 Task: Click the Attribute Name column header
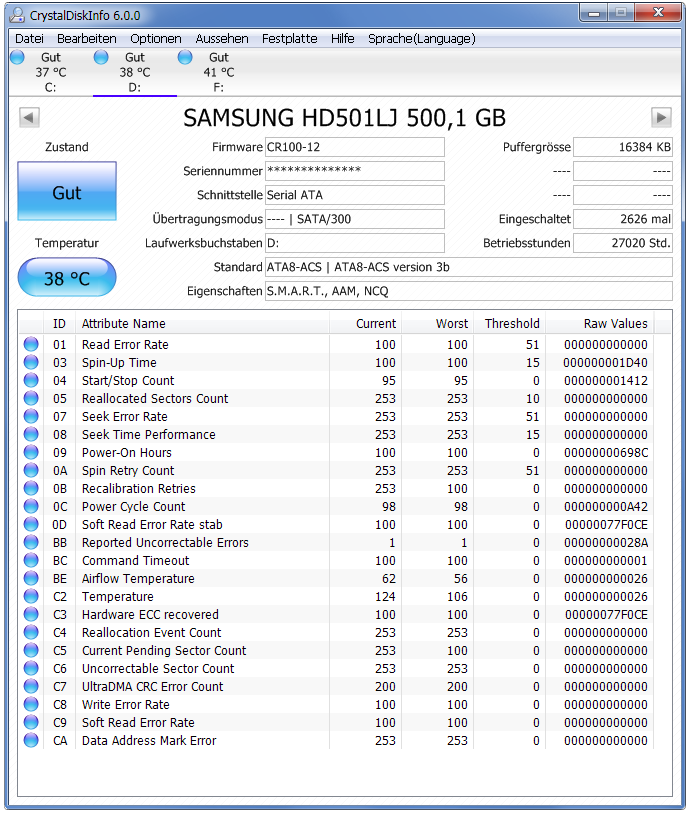point(202,324)
